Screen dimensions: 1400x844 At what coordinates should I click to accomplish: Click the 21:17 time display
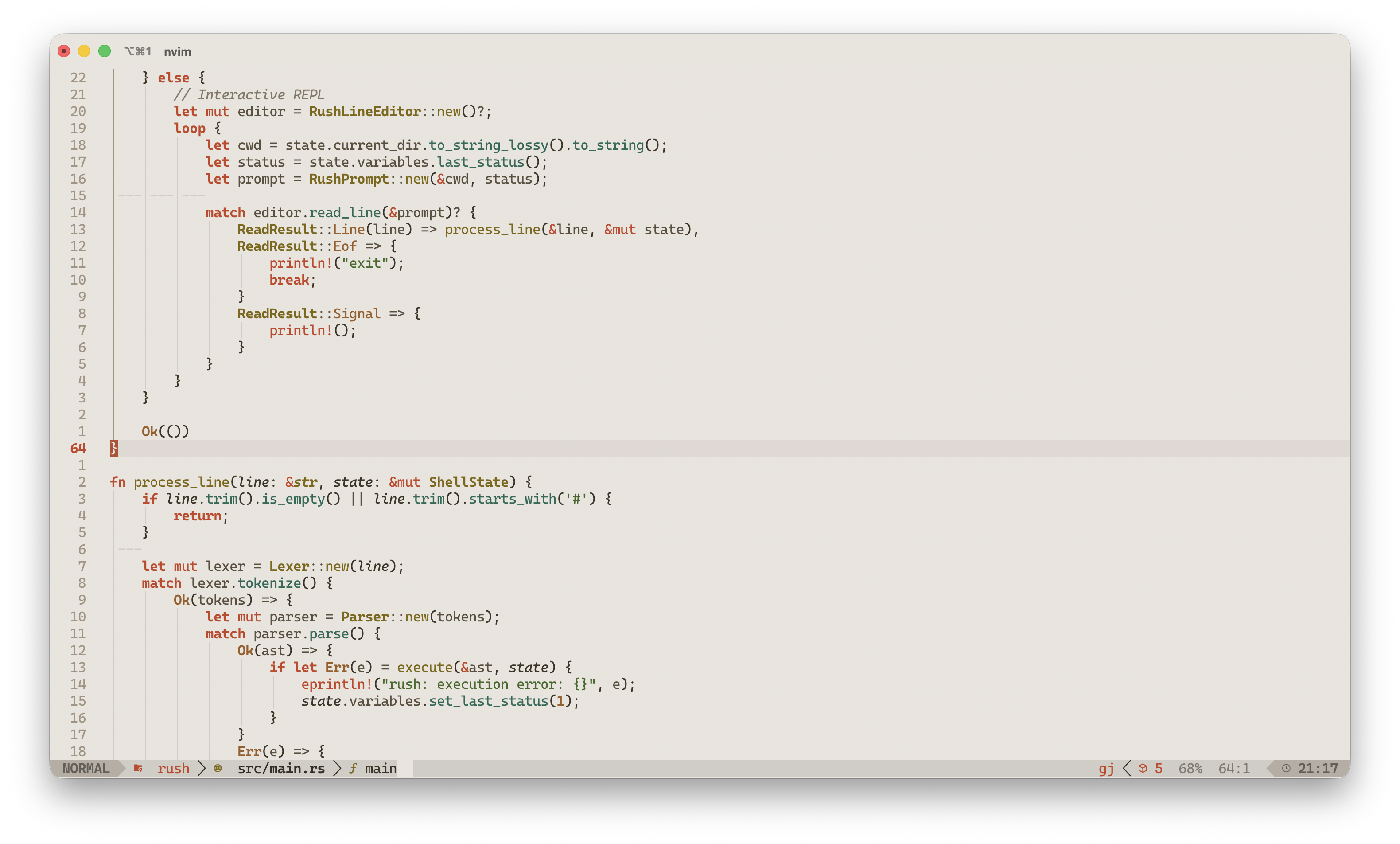point(1318,768)
